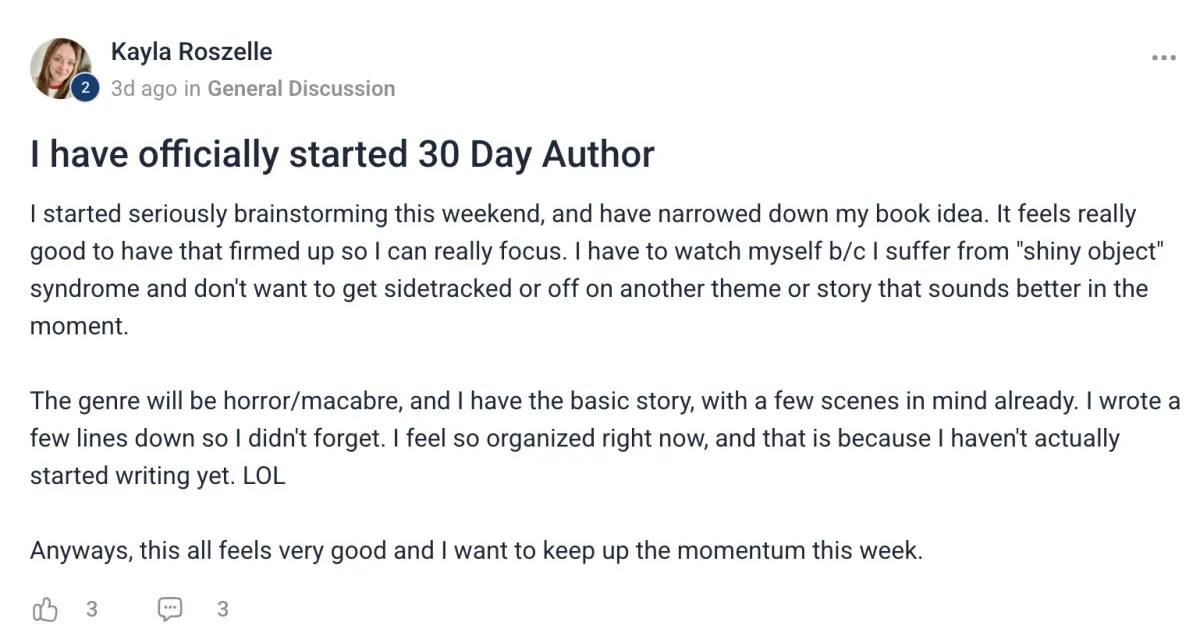
Task: Click the 'LOL' text in the post
Action: pos(264,476)
